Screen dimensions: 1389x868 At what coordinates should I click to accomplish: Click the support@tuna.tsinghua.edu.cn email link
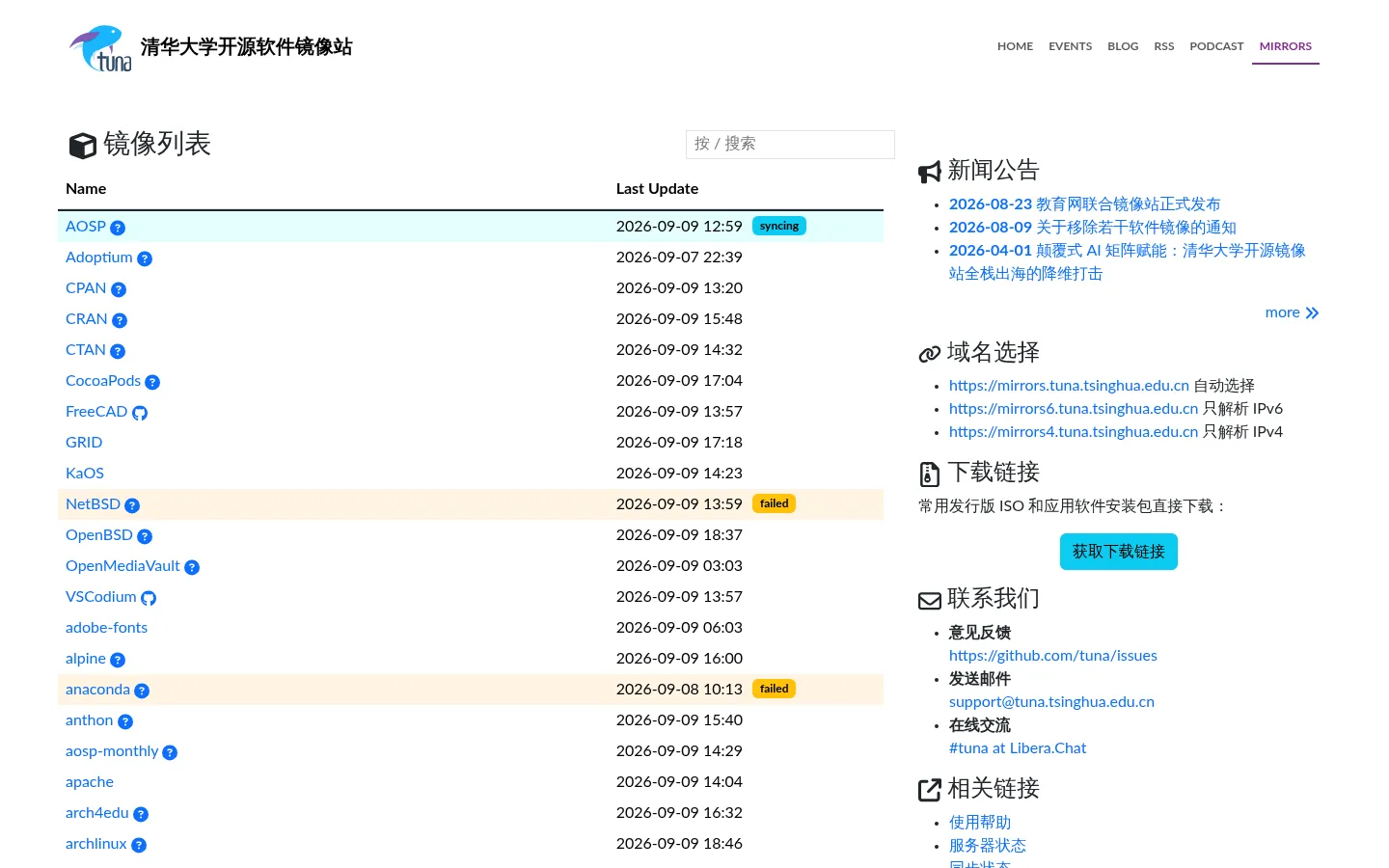(x=1051, y=702)
